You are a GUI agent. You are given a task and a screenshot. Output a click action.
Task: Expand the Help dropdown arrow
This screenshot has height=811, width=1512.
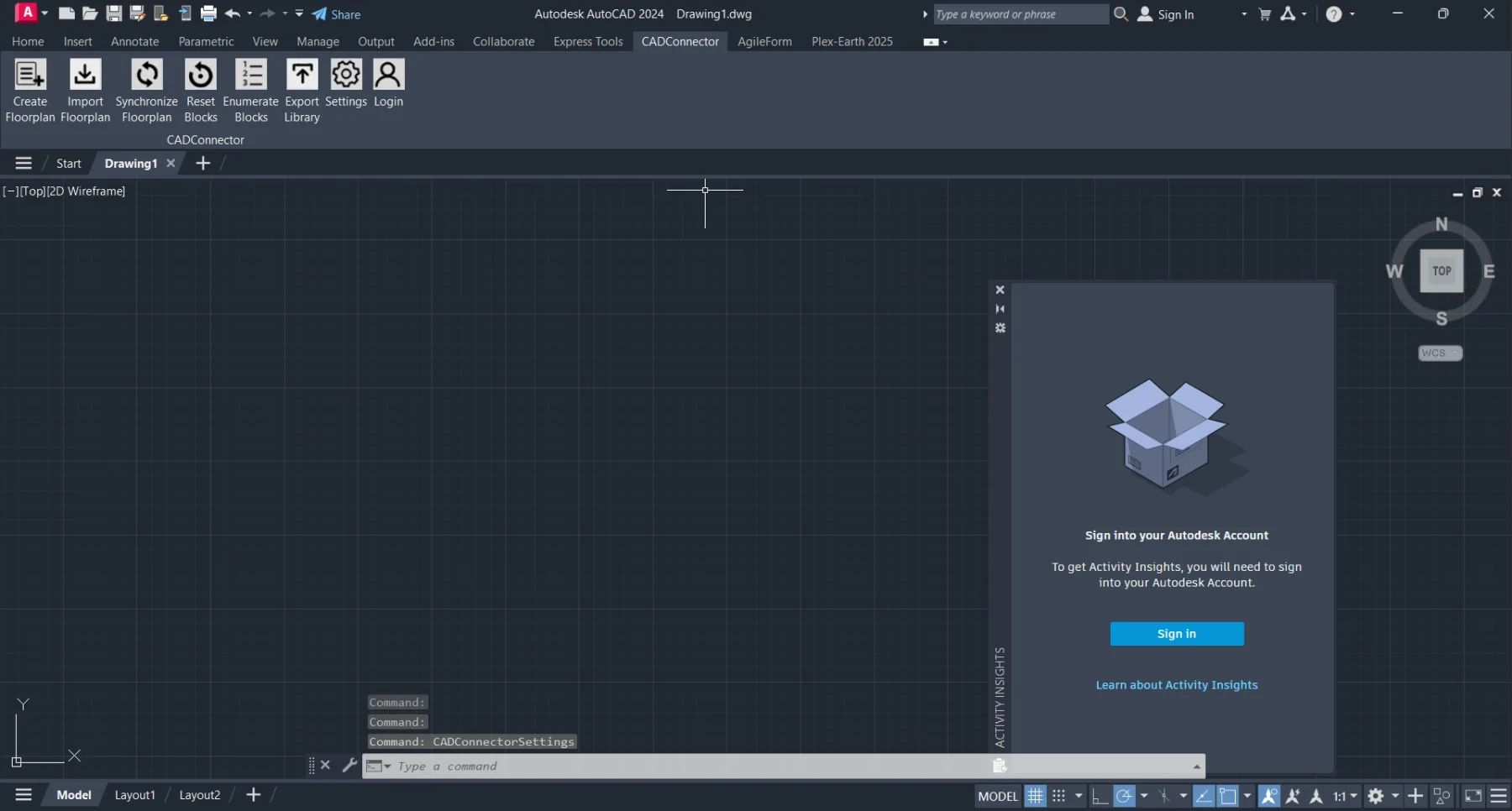tap(1352, 14)
